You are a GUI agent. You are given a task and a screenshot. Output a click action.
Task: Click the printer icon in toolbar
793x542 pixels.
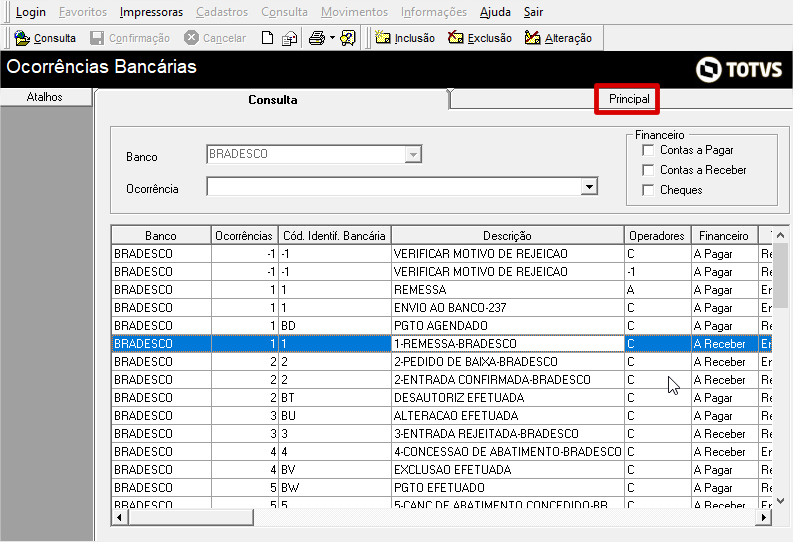317,38
